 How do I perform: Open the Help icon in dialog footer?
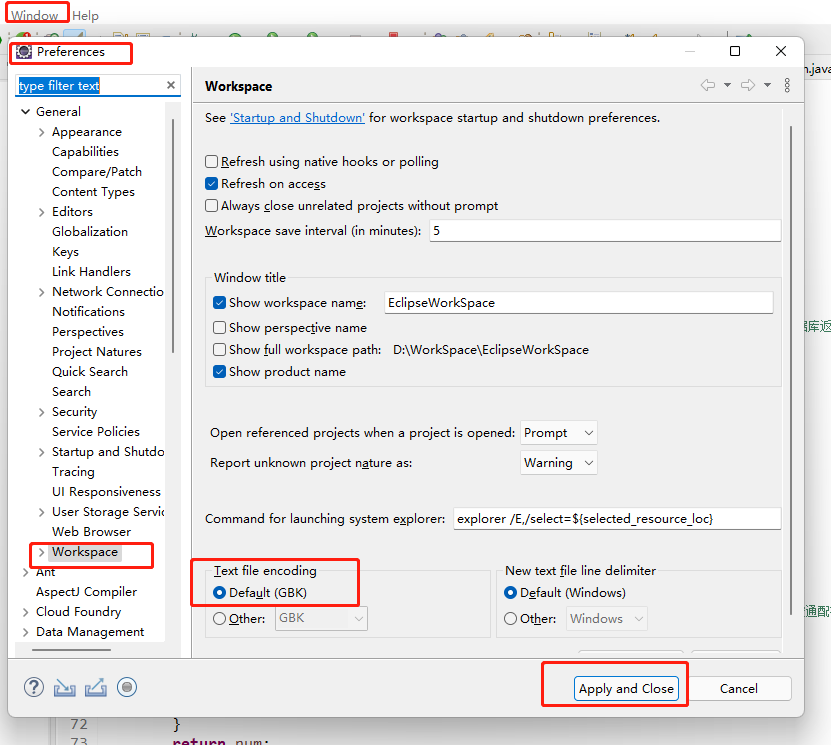click(34, 688)
